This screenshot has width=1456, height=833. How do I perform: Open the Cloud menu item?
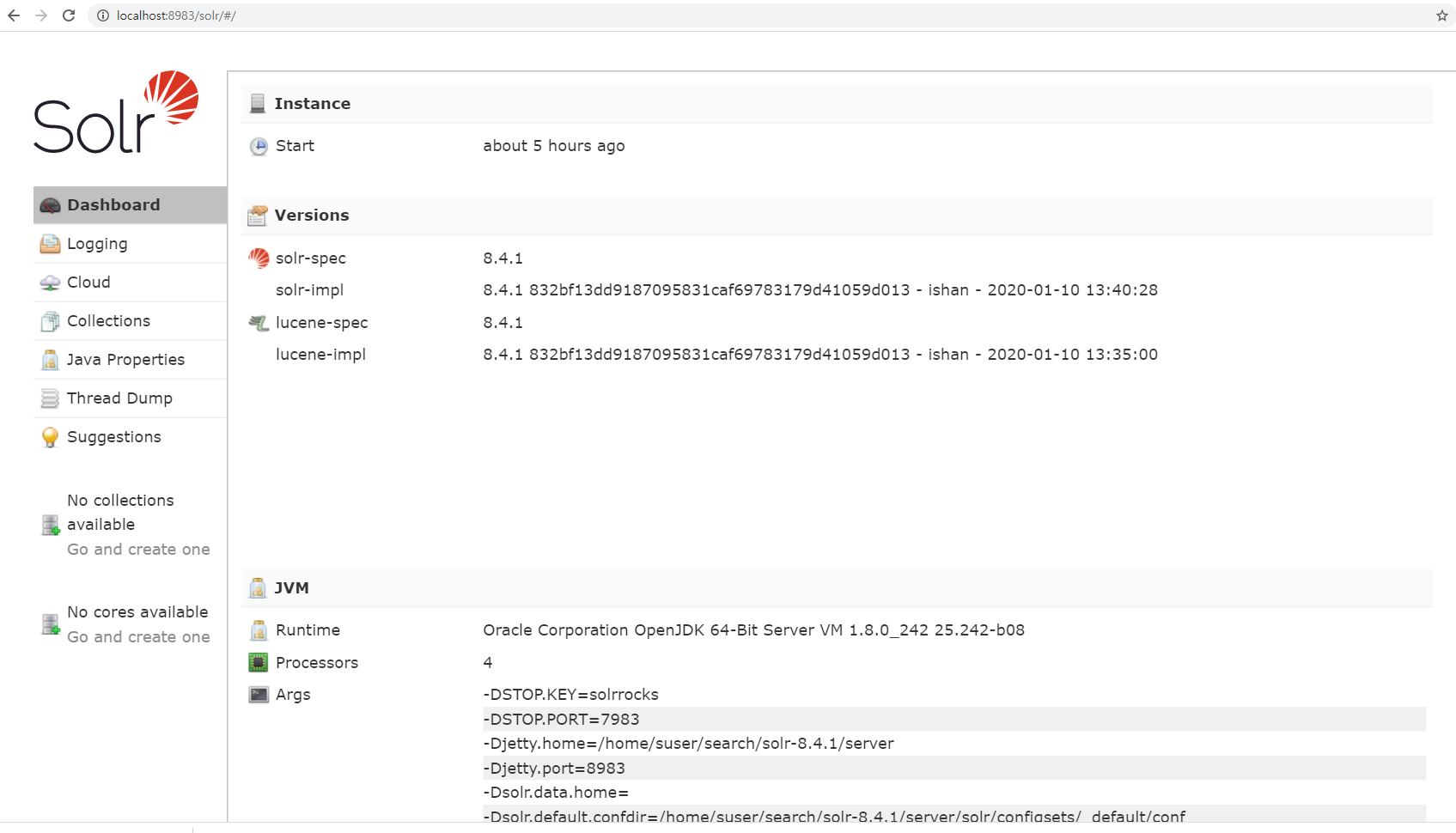130,283
